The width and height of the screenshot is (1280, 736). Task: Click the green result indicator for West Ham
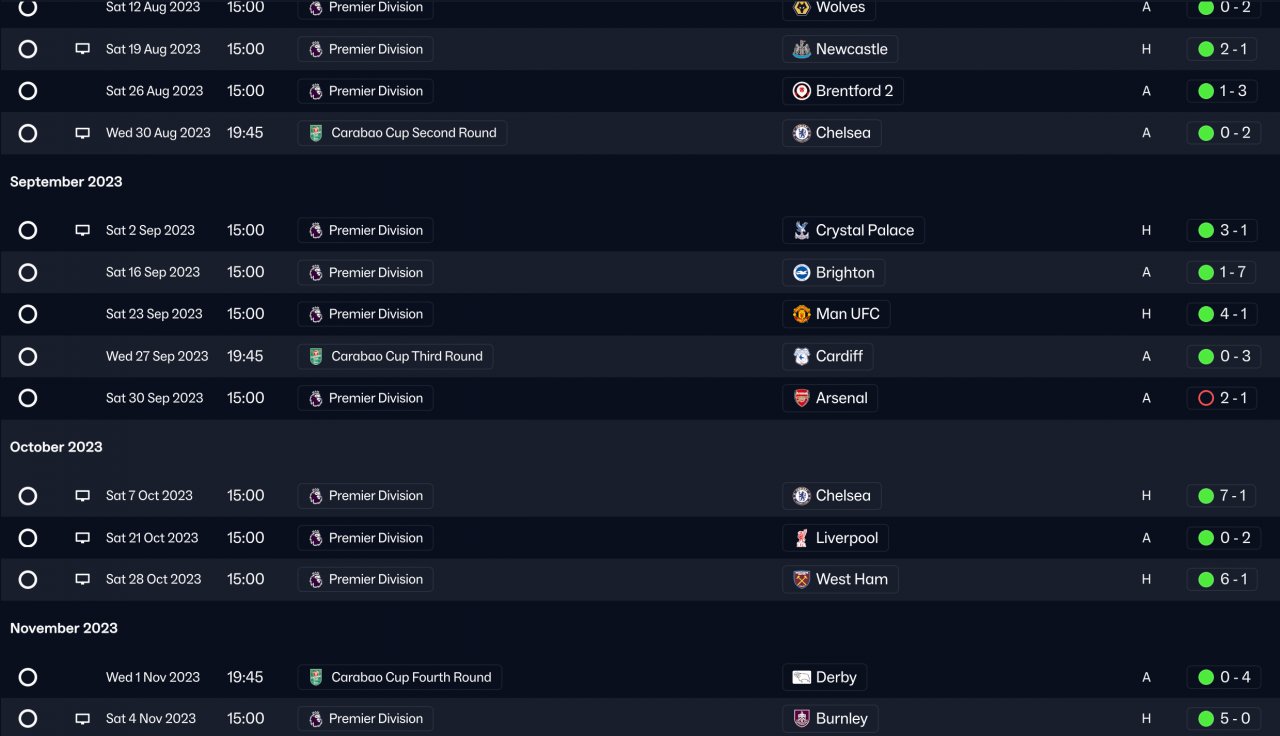[1206, 579]
